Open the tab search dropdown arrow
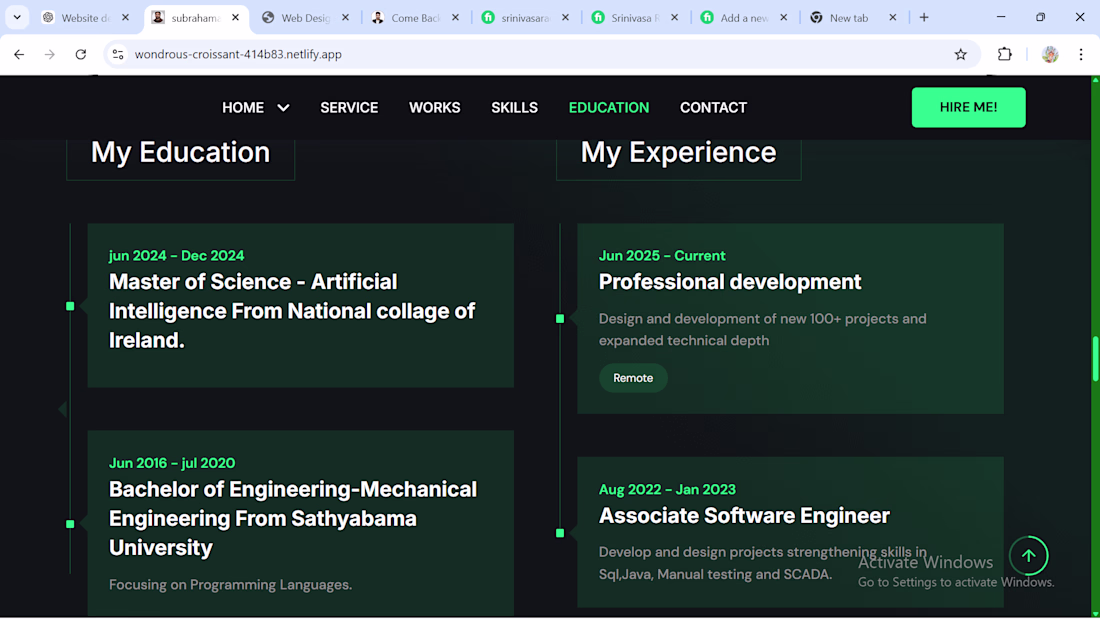The width and height of the screenshot is (1100, 619). [17, 17]
